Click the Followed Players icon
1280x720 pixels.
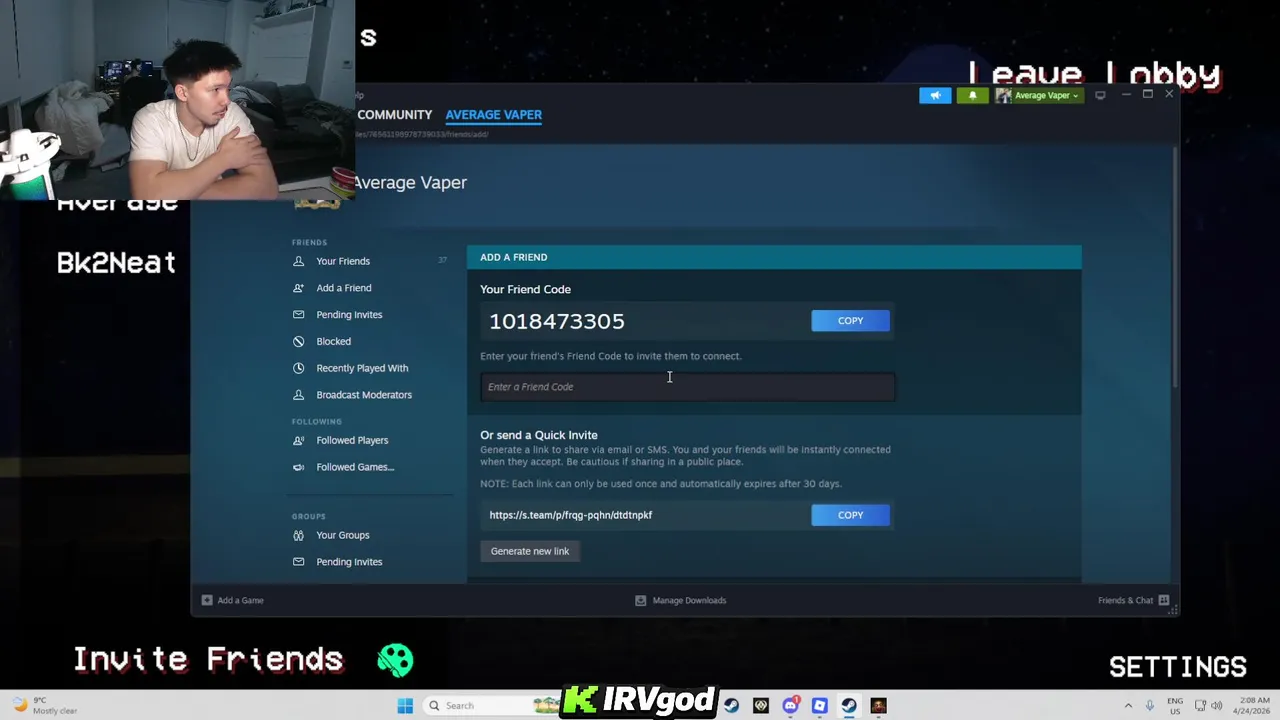click(x=298, y=440)
